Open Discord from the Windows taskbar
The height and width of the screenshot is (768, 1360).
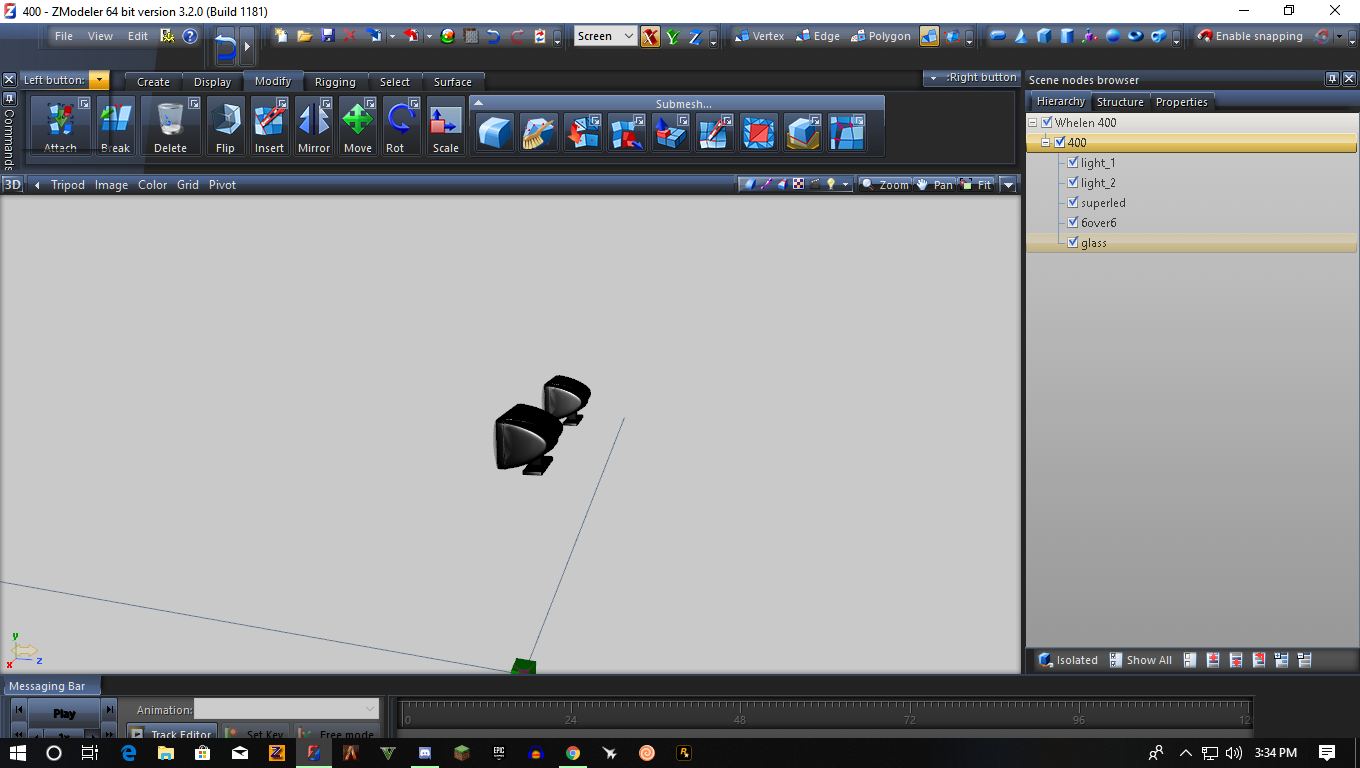(425, 753)
